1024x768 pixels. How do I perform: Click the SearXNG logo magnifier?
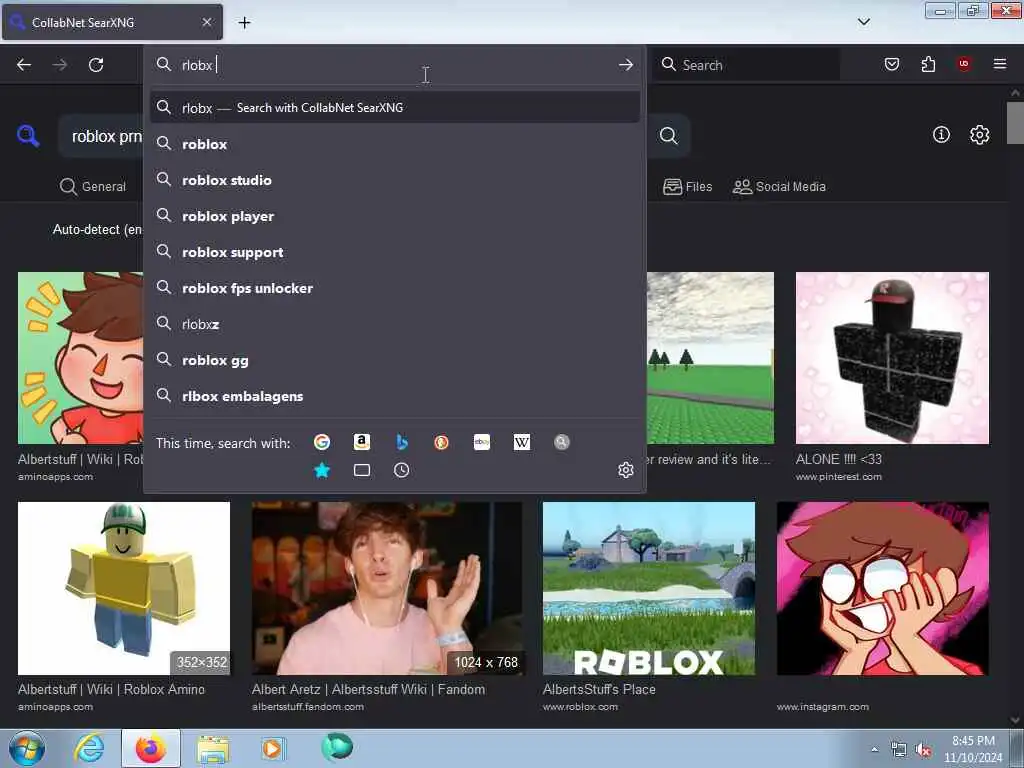(x=28, y=136)
